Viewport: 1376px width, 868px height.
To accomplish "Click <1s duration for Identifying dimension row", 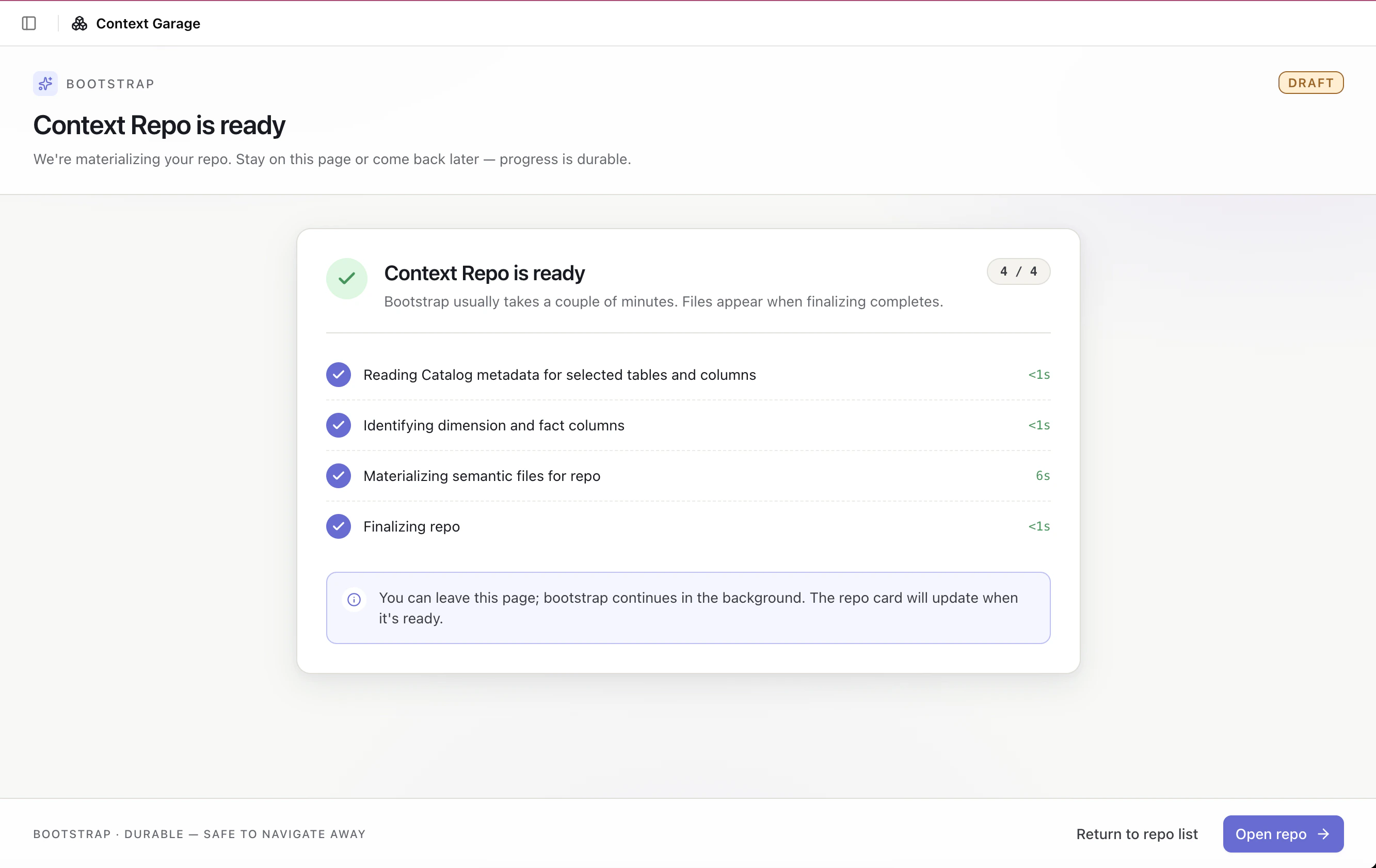I will pyautogui.click(x=1039, y=425).
